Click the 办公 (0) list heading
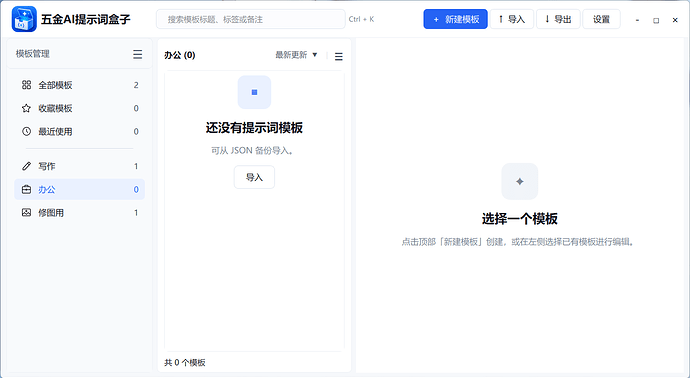This screenshot has height=378, width=690. (180, 55)
